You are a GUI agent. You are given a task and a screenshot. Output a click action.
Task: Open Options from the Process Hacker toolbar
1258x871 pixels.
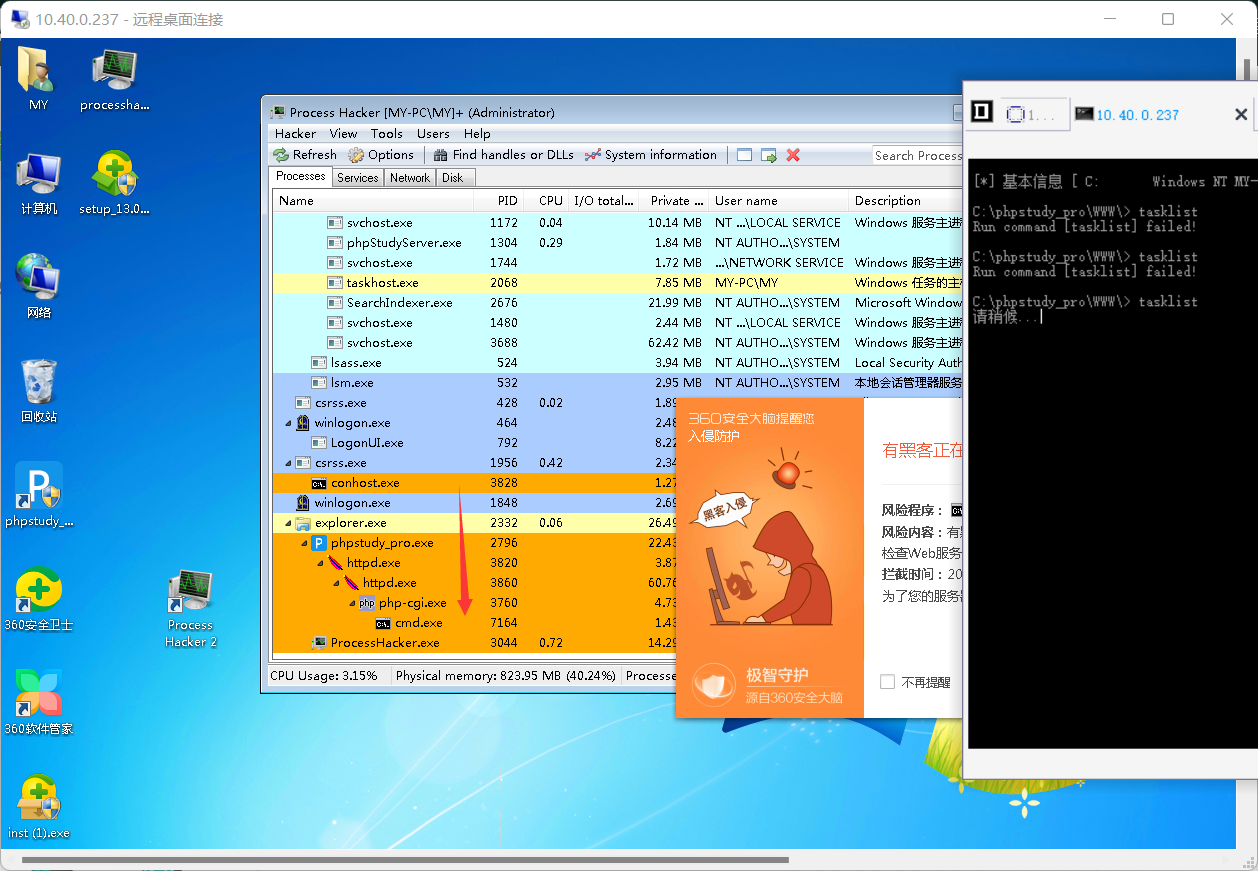[381, 155]
